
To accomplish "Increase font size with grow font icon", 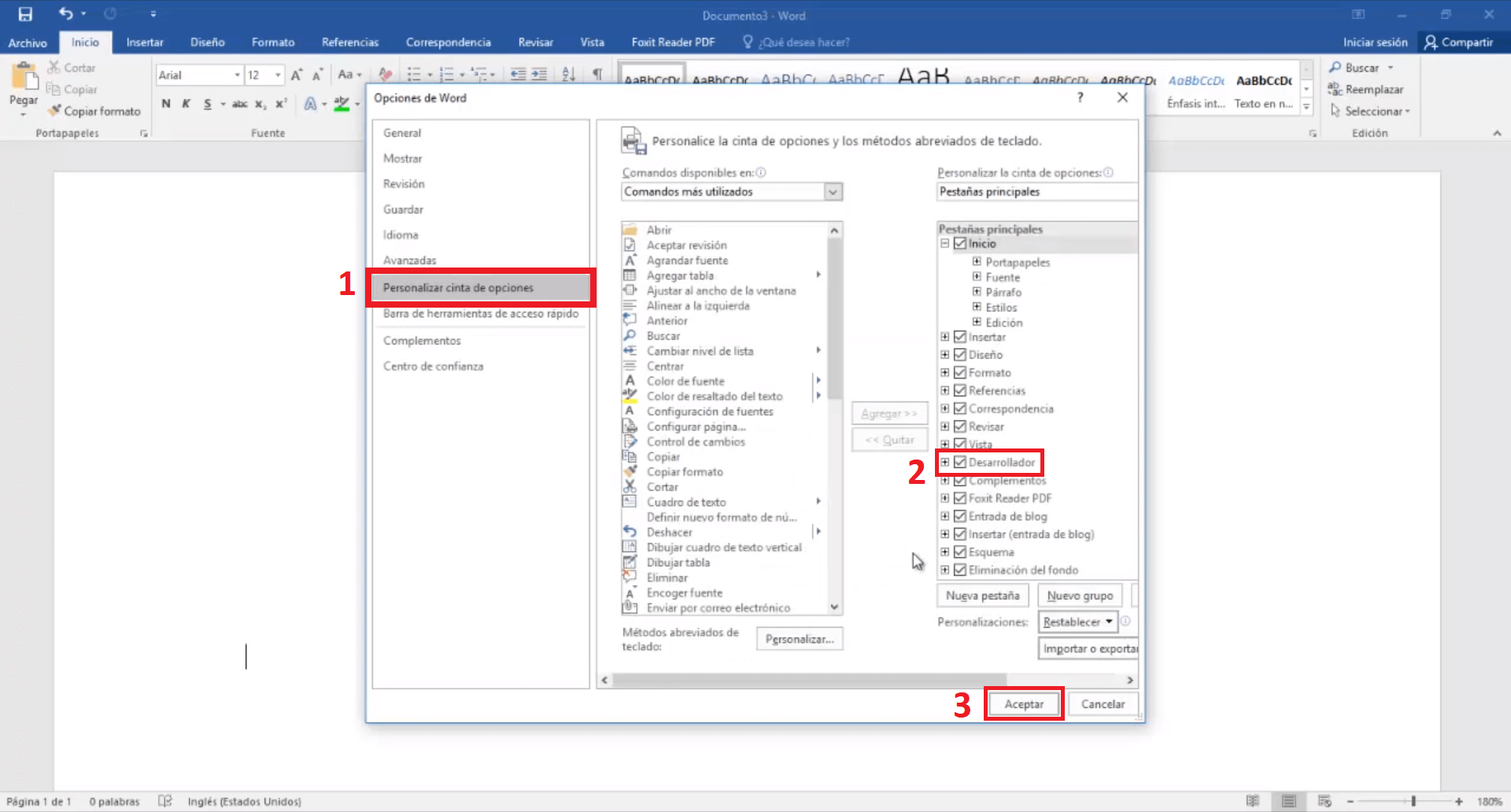I will (x=297, y=75).
